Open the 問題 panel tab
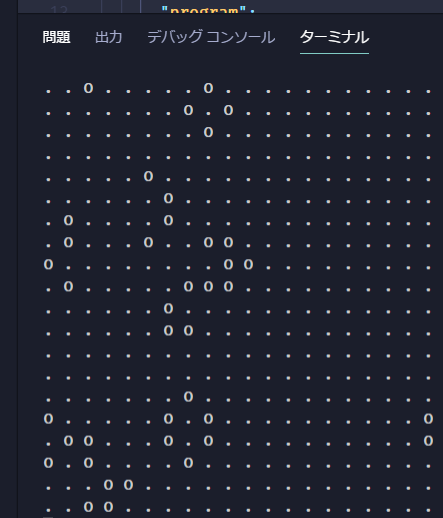 [56, 37]
